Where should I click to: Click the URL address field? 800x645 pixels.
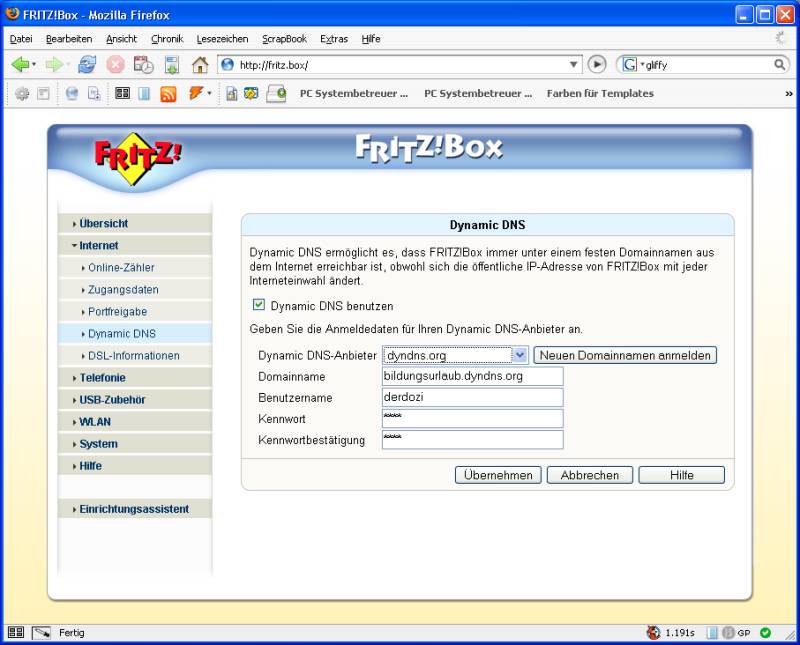click(401, 65)
